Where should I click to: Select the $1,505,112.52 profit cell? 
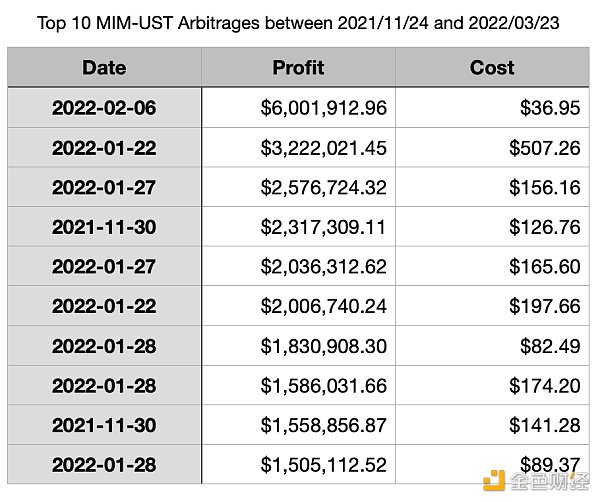click(x=298, y=465)
